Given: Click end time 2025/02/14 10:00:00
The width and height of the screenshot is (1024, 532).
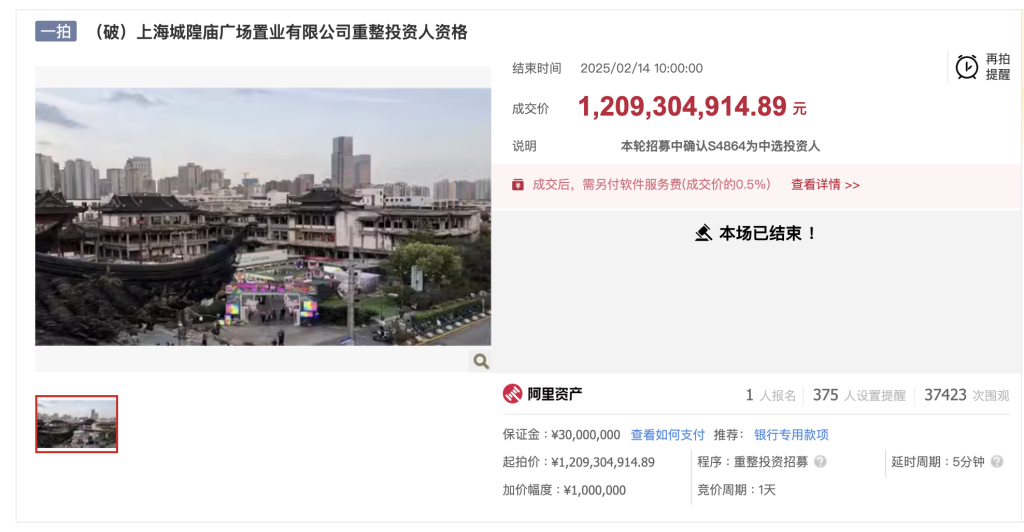Looking at the screenshot, I should (641, 69).
